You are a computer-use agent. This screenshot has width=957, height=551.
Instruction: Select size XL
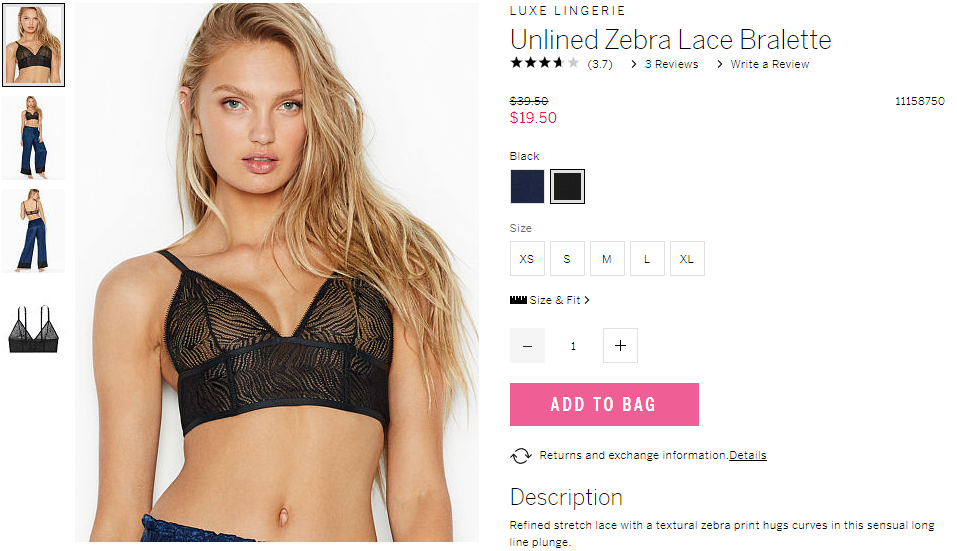[687, 259]
